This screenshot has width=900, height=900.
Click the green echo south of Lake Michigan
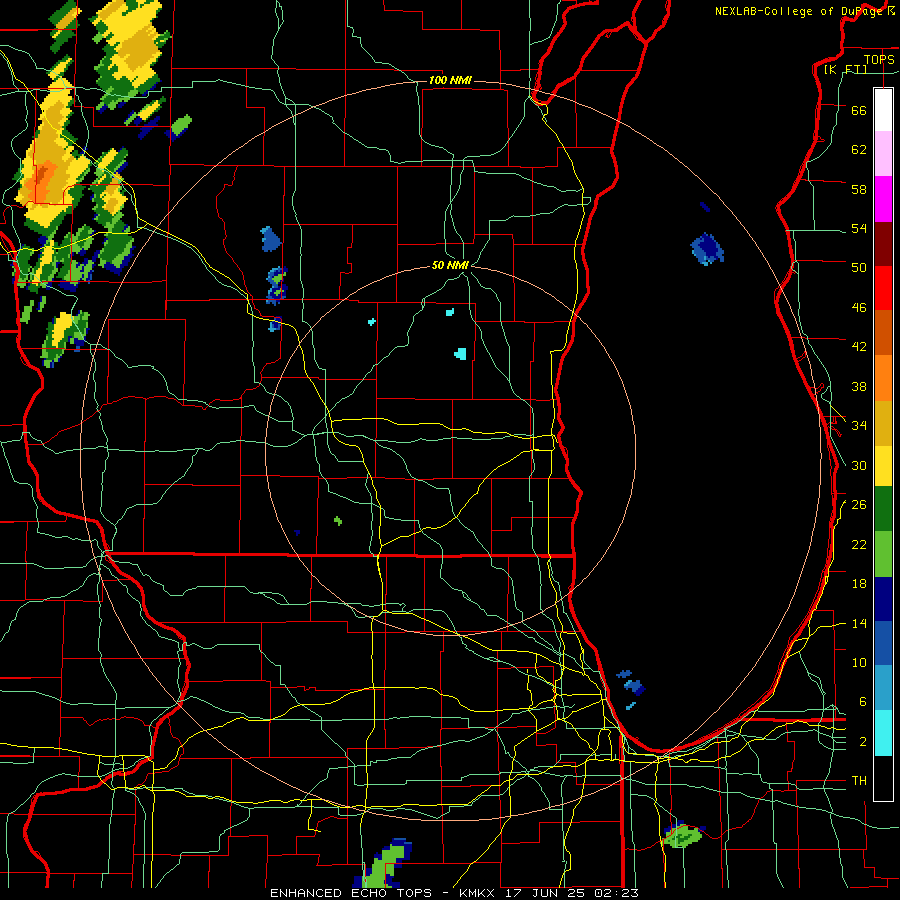[x=683, y=835]
